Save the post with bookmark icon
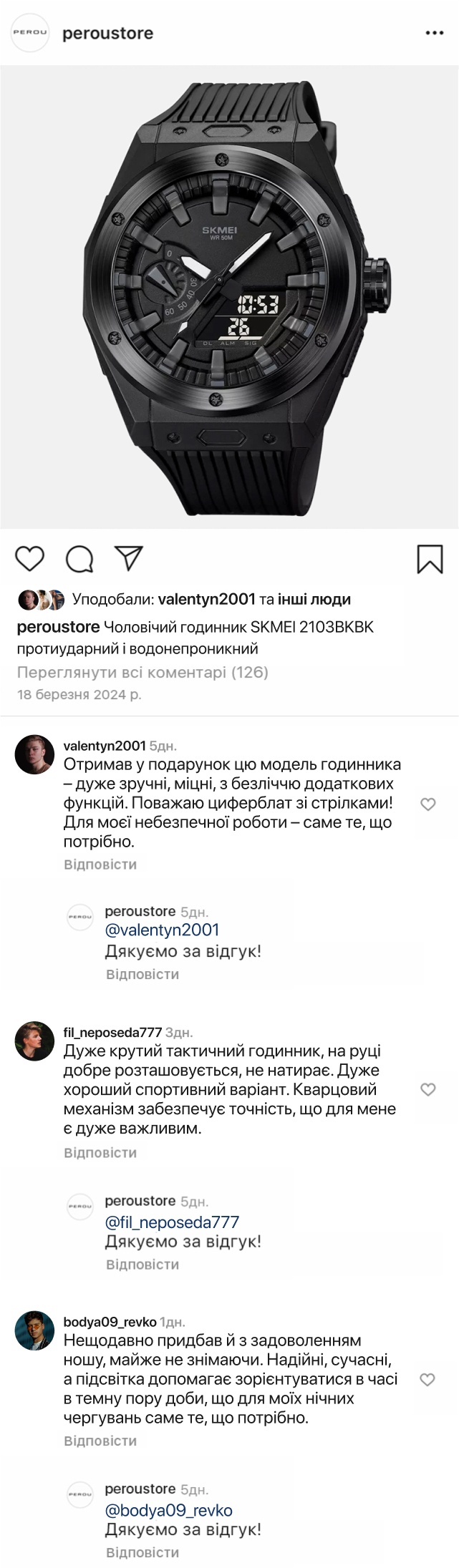 pos(430,559)
